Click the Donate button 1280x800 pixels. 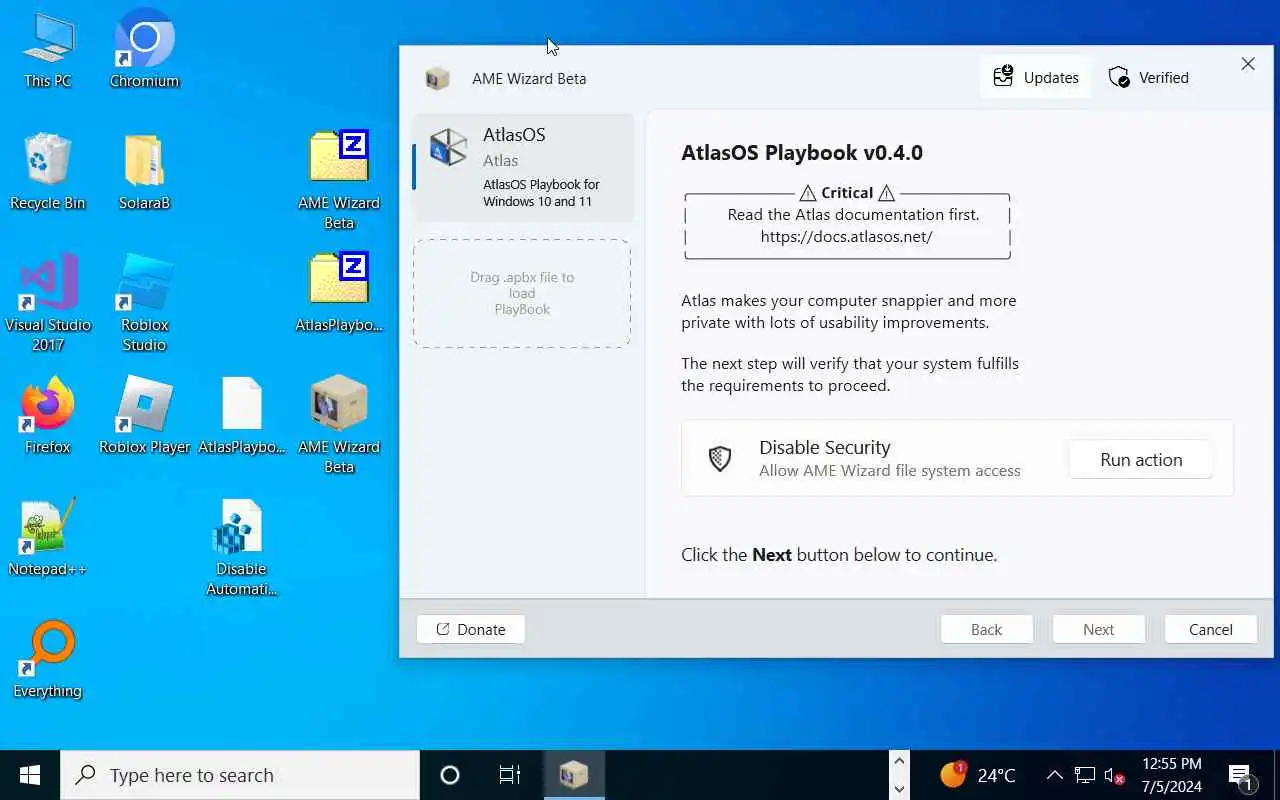click(x=470, y=629)
